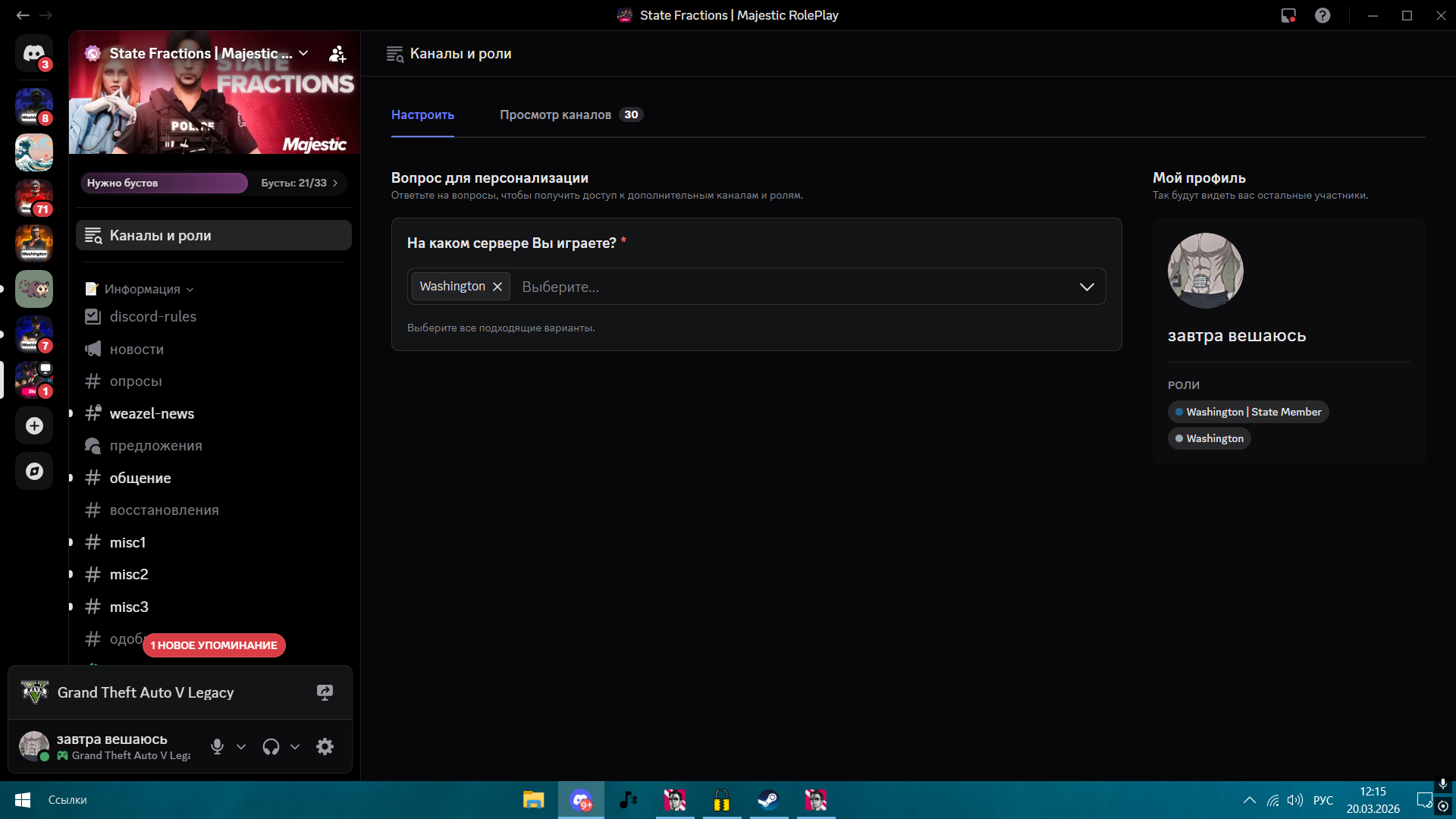Collapse the Информация category

[143, 289]
